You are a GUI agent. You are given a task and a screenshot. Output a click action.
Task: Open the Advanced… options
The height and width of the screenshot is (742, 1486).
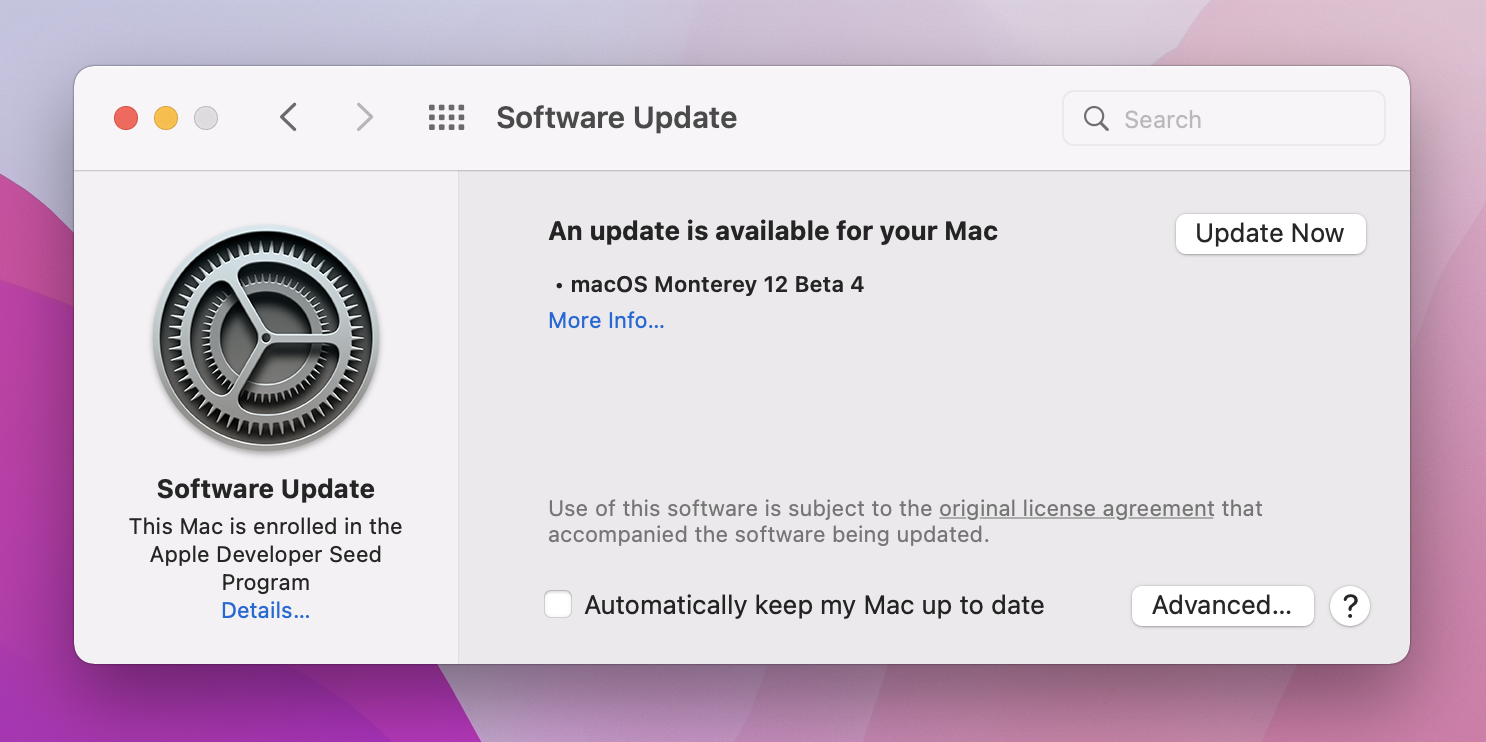(1222, 606)
